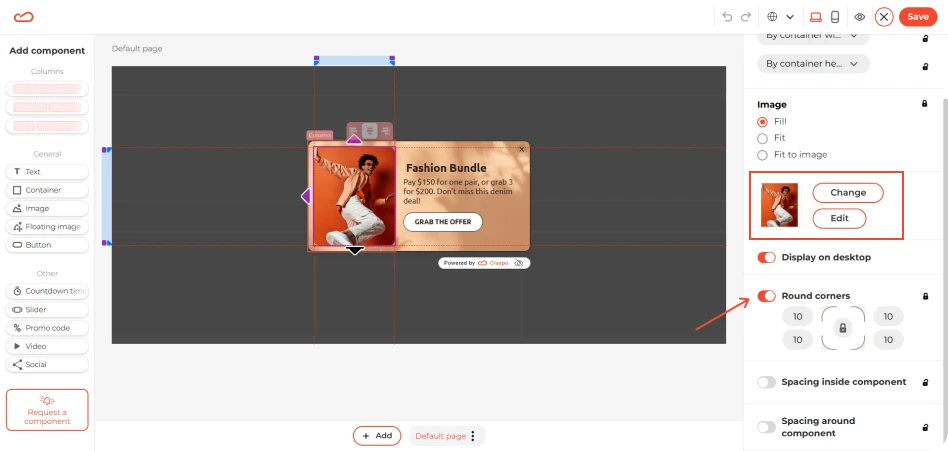
Task: Add a Button component
Action: coord(47,245)
